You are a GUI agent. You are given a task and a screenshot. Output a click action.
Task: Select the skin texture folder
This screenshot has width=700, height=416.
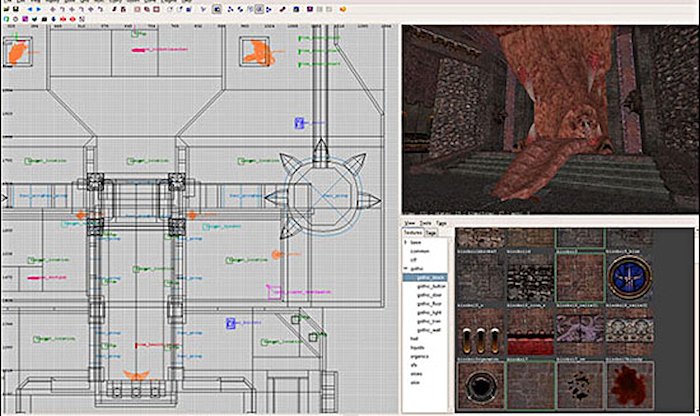[416, 383]
